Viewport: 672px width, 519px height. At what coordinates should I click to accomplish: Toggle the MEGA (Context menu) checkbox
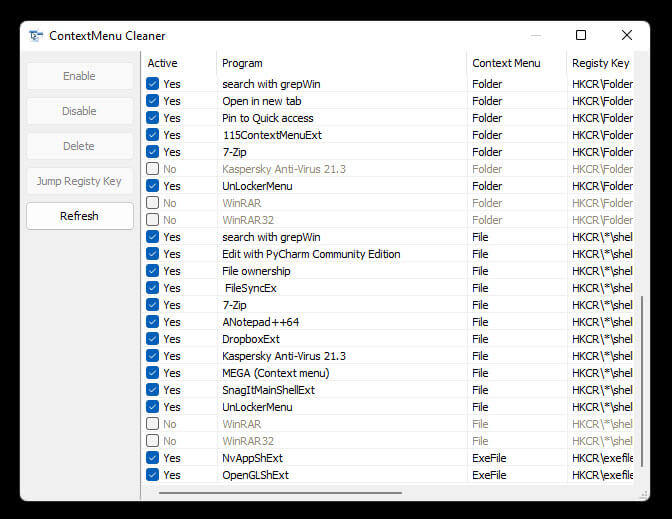pyautogui.click(x=153, y=373)
